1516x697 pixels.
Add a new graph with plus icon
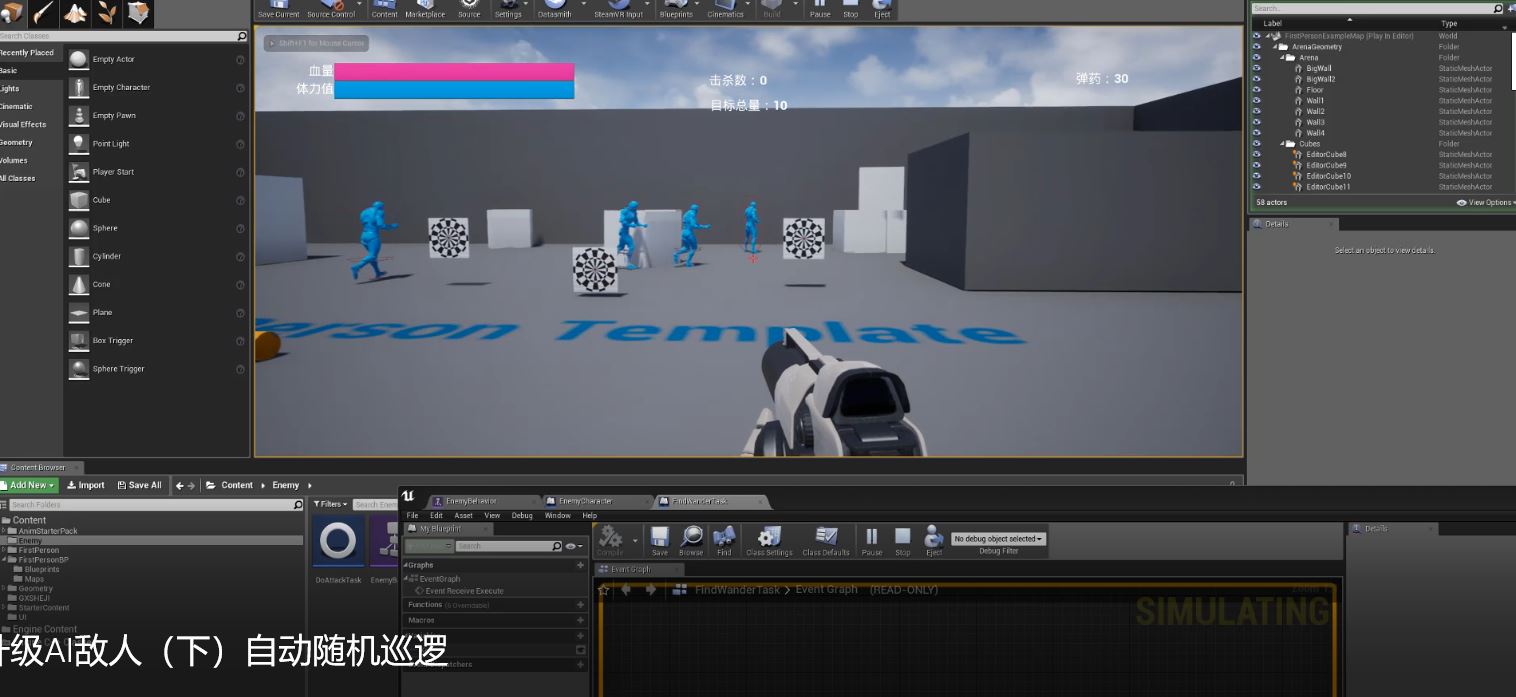click(x=580, y=565)
